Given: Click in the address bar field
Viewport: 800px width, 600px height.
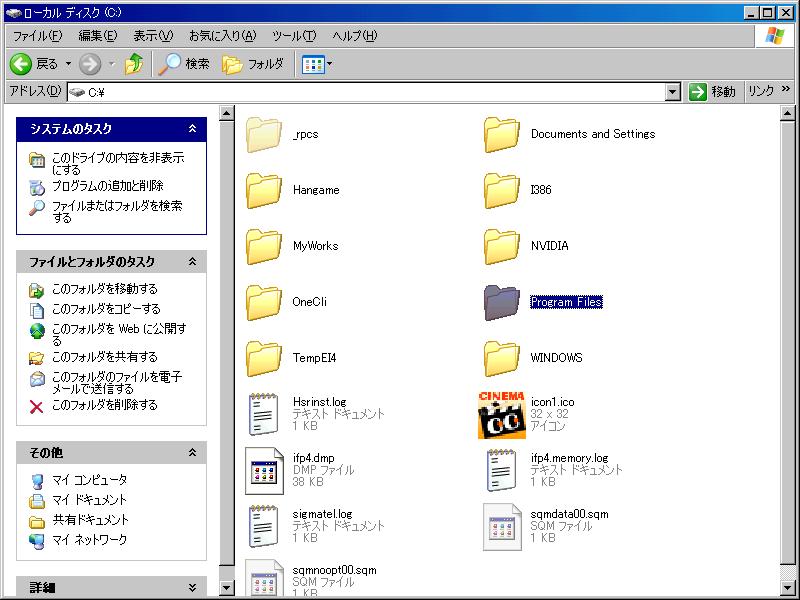Looking at the screenshot, I should click(x=370, y=92).
